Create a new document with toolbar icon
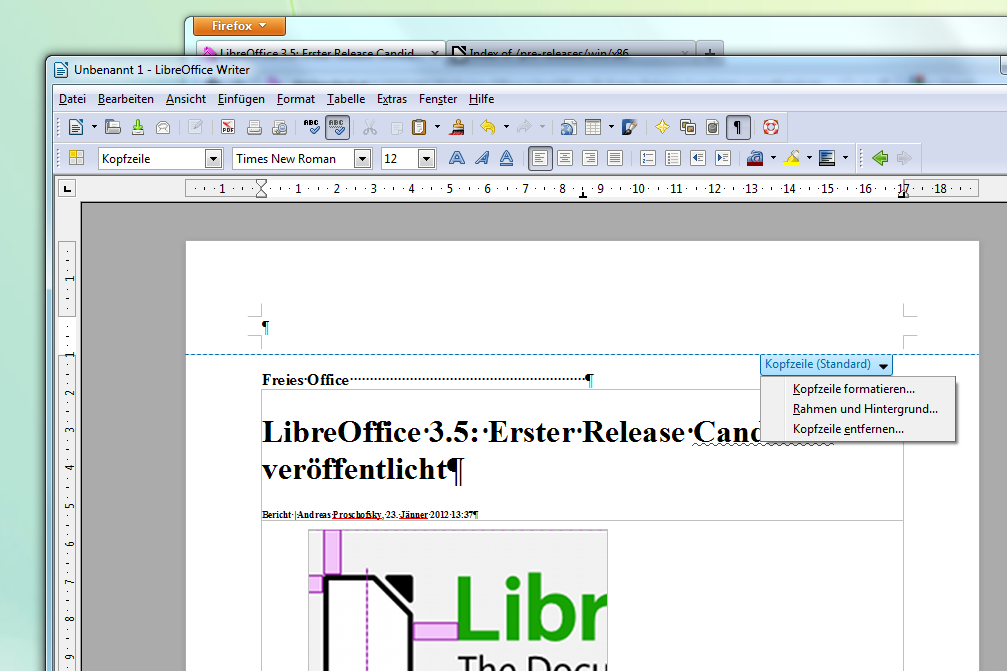Screen dimensions: 1007x671 pyautogui.click(x=76, y=127)
